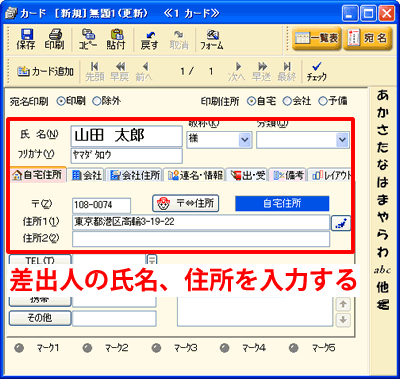Select the 除外 radio button
The image size is (400, 379).
(96, 101)
